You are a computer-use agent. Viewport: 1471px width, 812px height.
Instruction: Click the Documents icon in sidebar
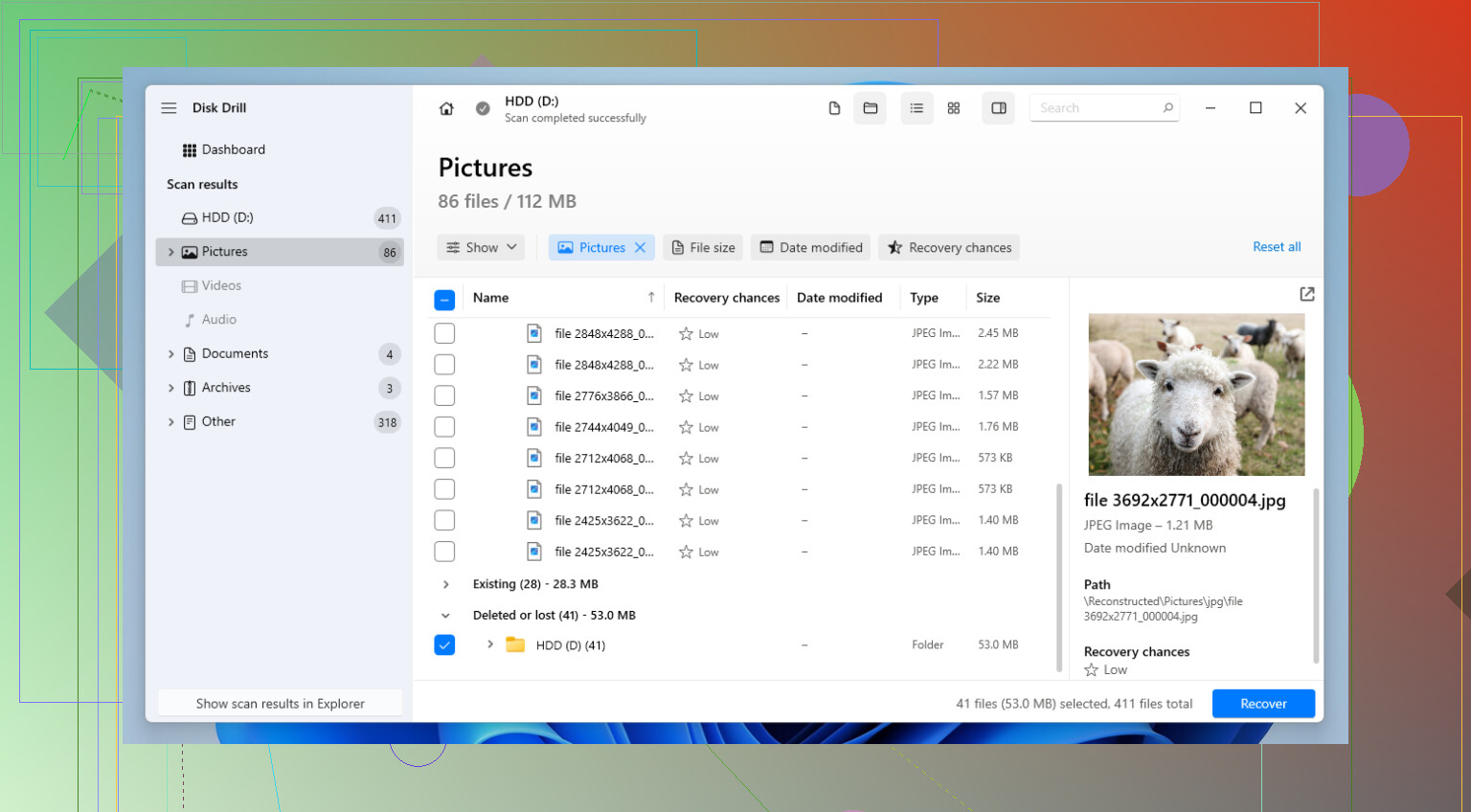click(190, 354)
